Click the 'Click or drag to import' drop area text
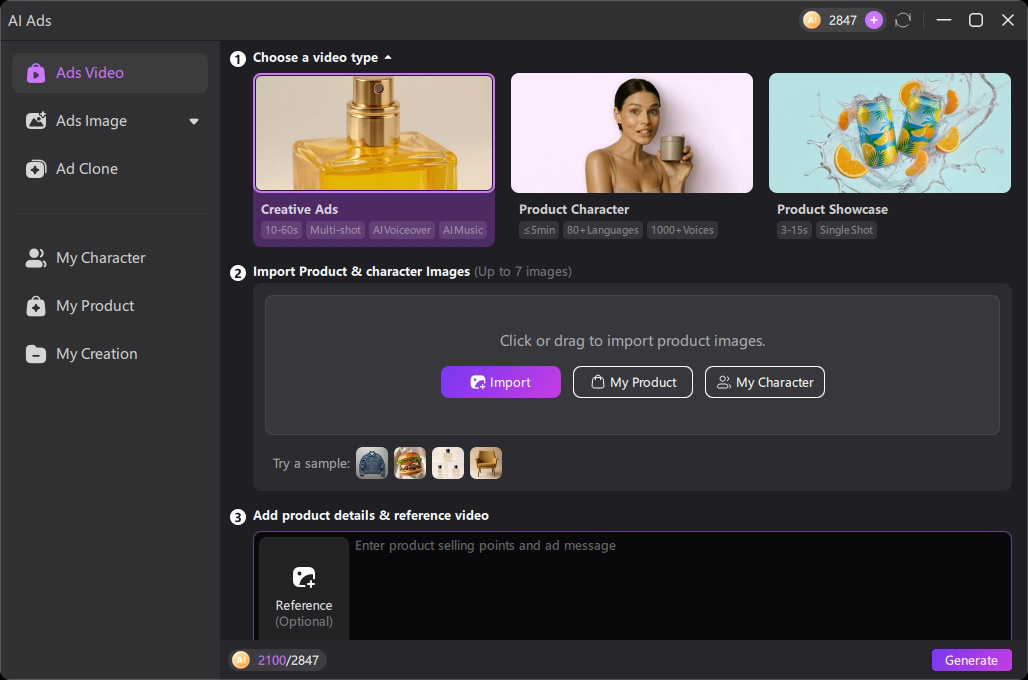Viewport: 1028px width, 680px height. click(x=633, y=341)
